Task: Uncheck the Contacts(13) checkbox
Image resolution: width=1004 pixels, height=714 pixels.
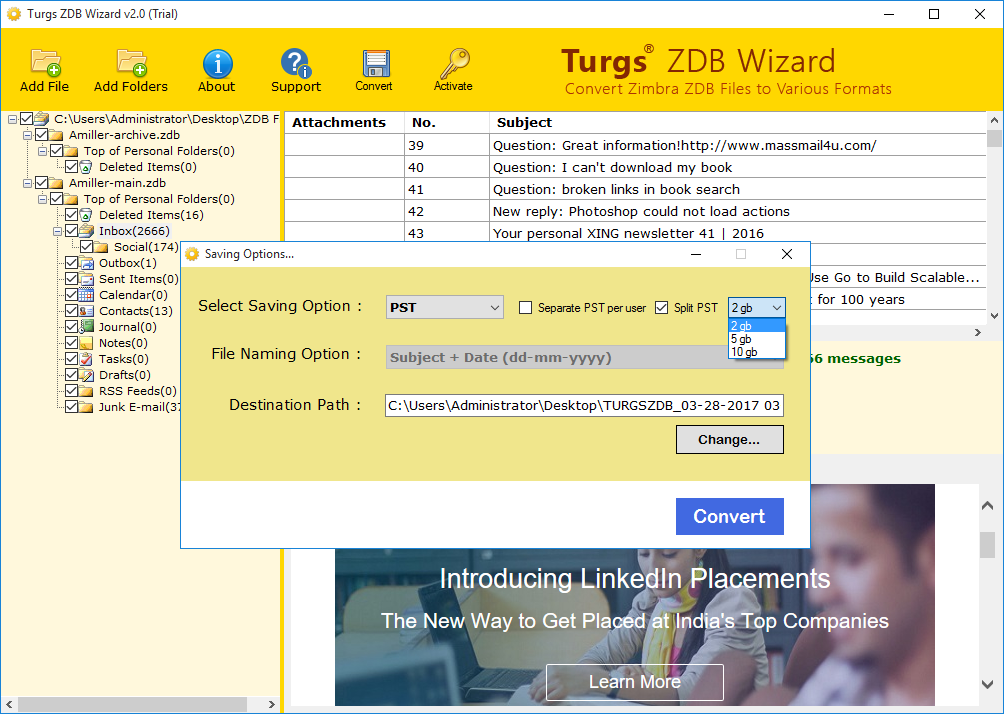Action: pos(72,311)
